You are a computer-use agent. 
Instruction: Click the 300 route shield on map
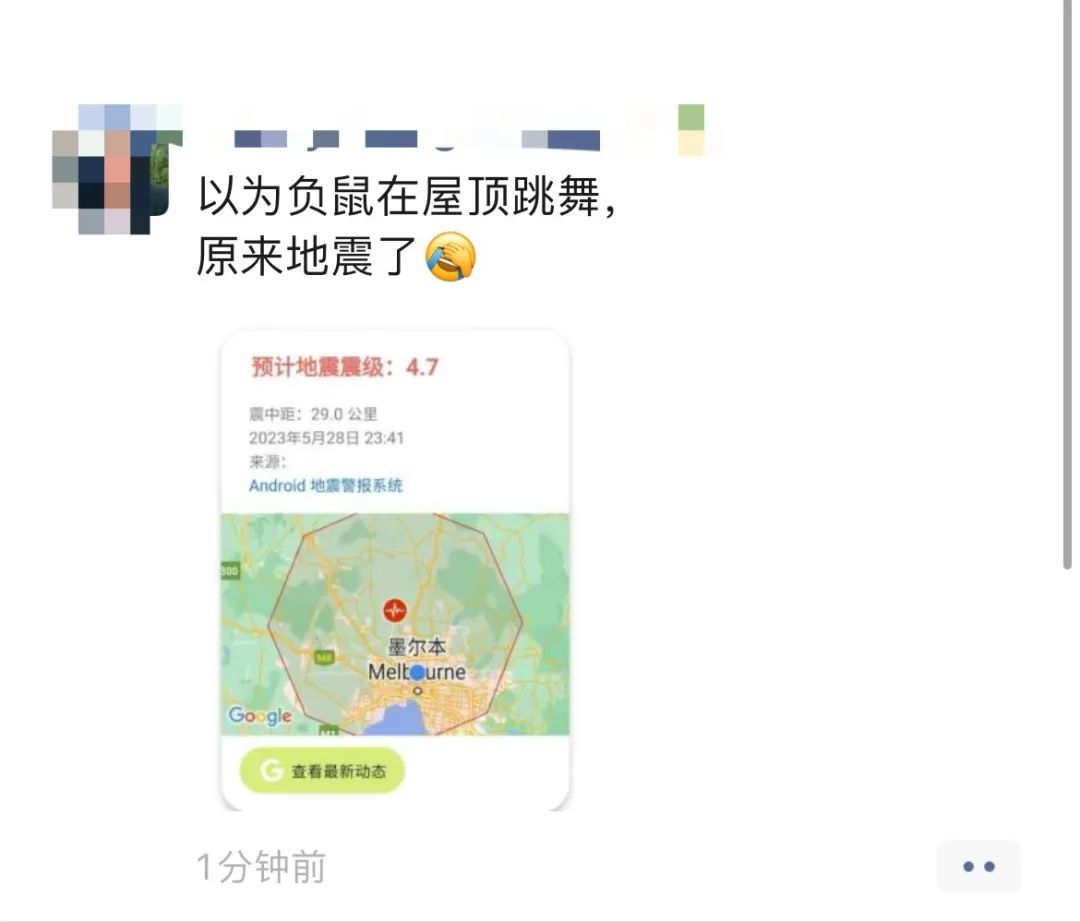[229, 571]
